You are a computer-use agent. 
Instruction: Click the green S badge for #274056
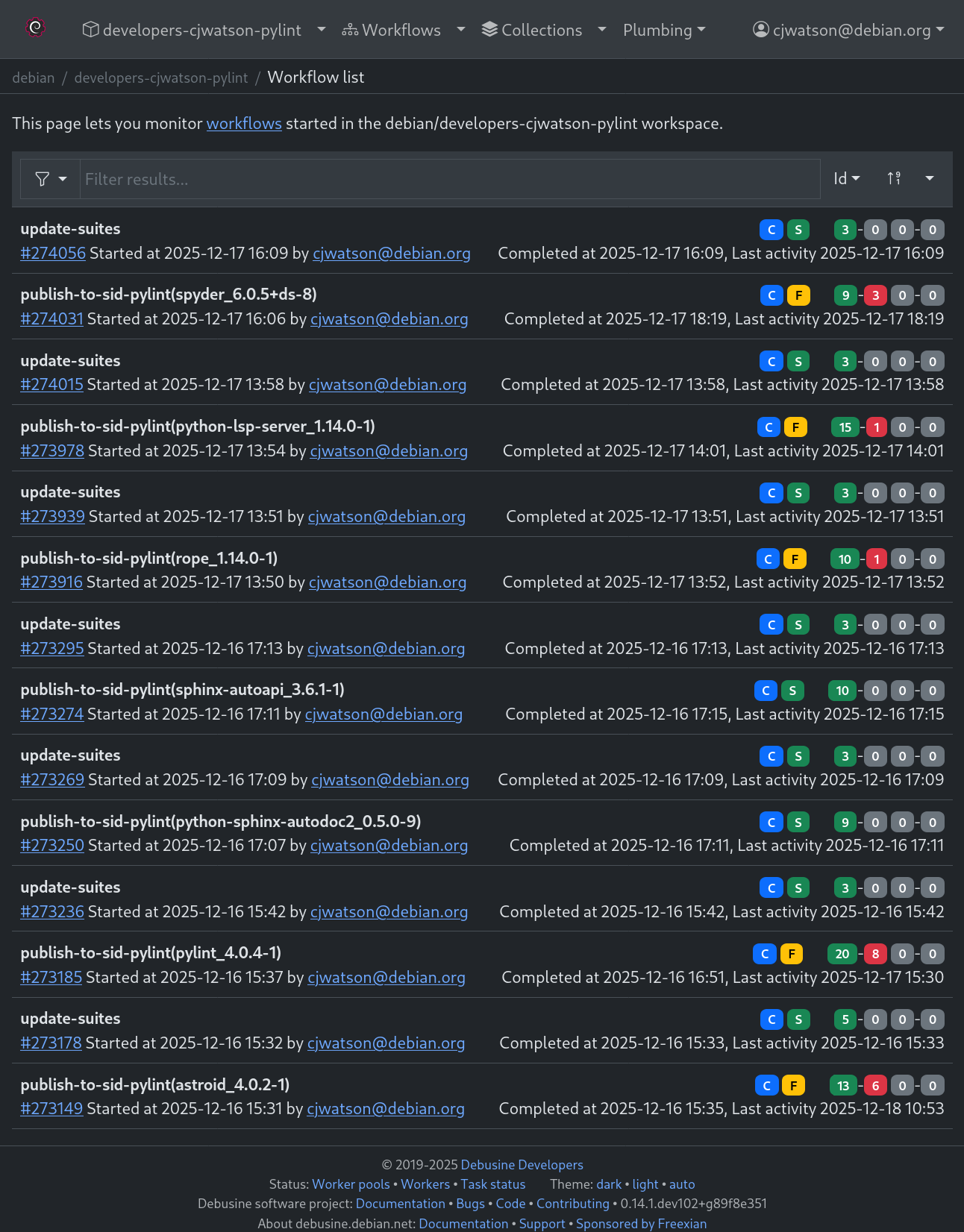pos(798,230)
